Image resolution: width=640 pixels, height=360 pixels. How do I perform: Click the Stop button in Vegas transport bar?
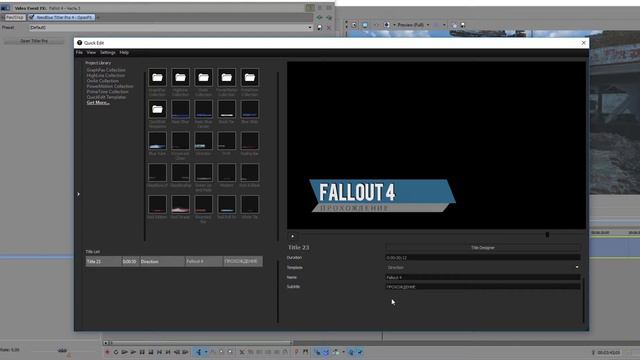(x=151, y=352)
